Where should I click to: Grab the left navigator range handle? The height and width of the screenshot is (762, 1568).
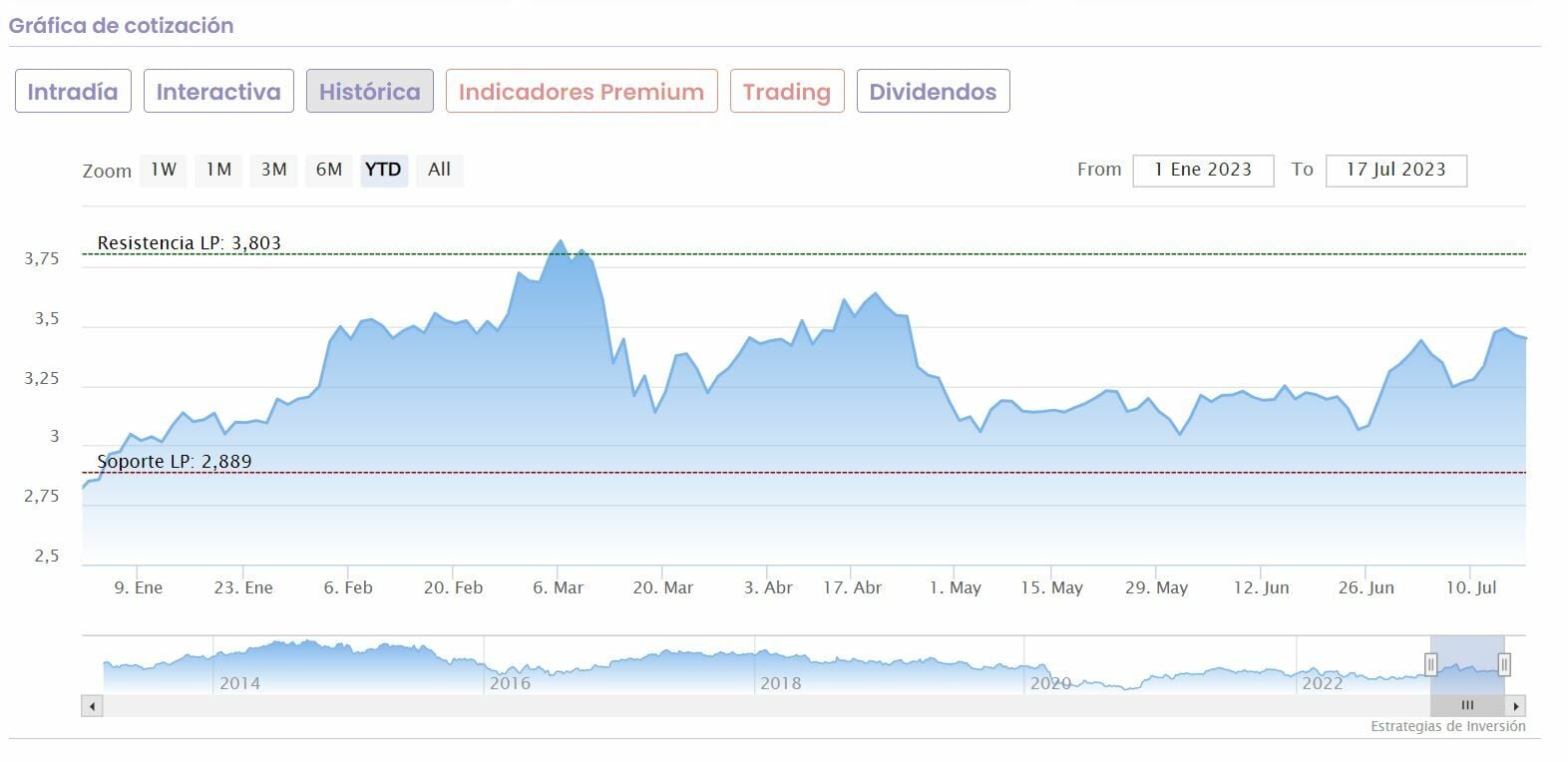[x=1431, y=664]
